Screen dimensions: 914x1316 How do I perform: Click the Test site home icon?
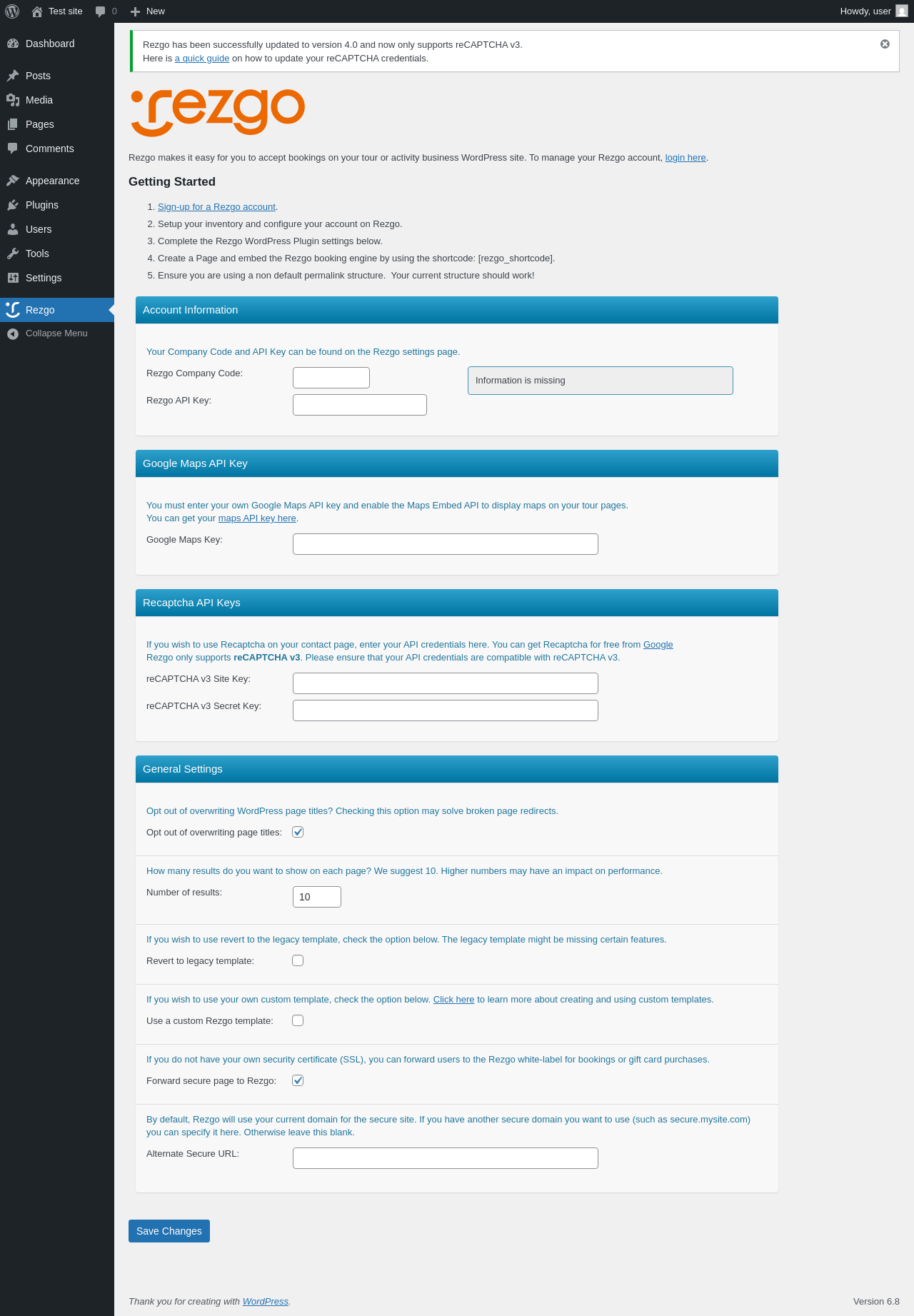pyautogui.click(x=37, y=11)
